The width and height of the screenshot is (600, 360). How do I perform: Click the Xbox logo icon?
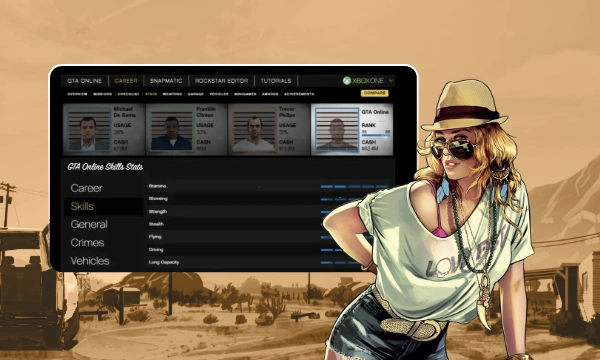click(x=347, y=81)
